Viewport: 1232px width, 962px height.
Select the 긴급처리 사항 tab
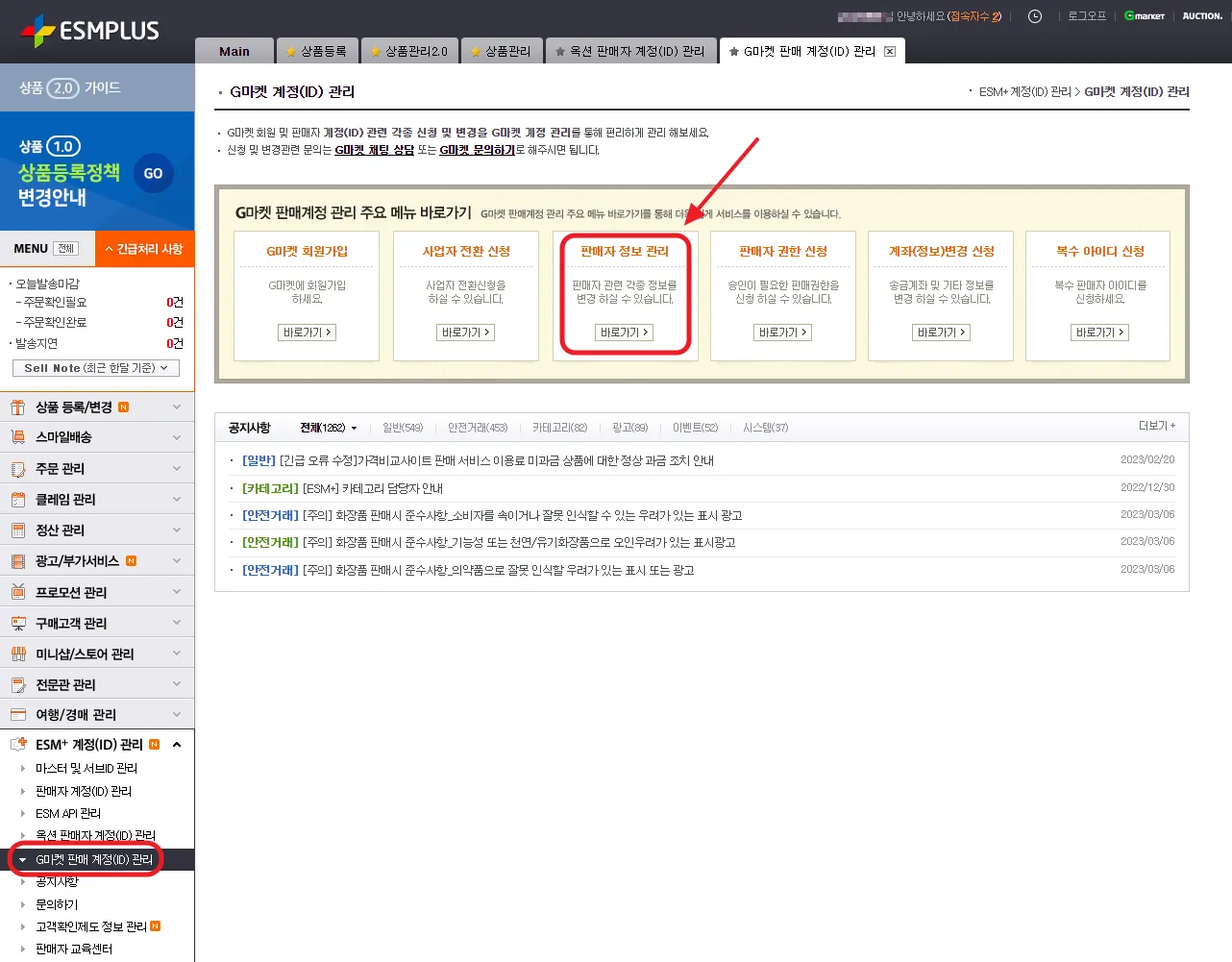[145, 249]
